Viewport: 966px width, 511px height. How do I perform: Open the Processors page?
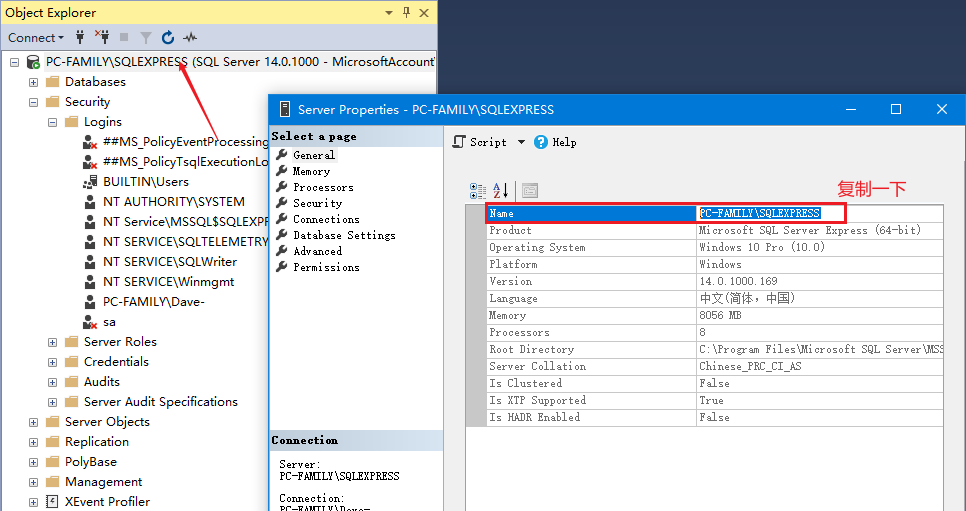point(323,187)
